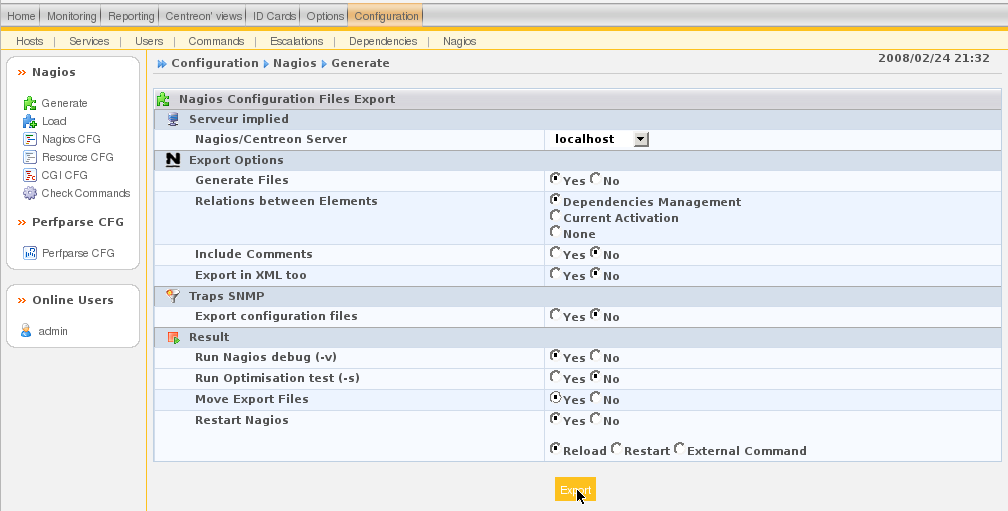The height and width of the screenshot is (511, 1008).
Task: Set Move Export Files to No
Action: 595,397
